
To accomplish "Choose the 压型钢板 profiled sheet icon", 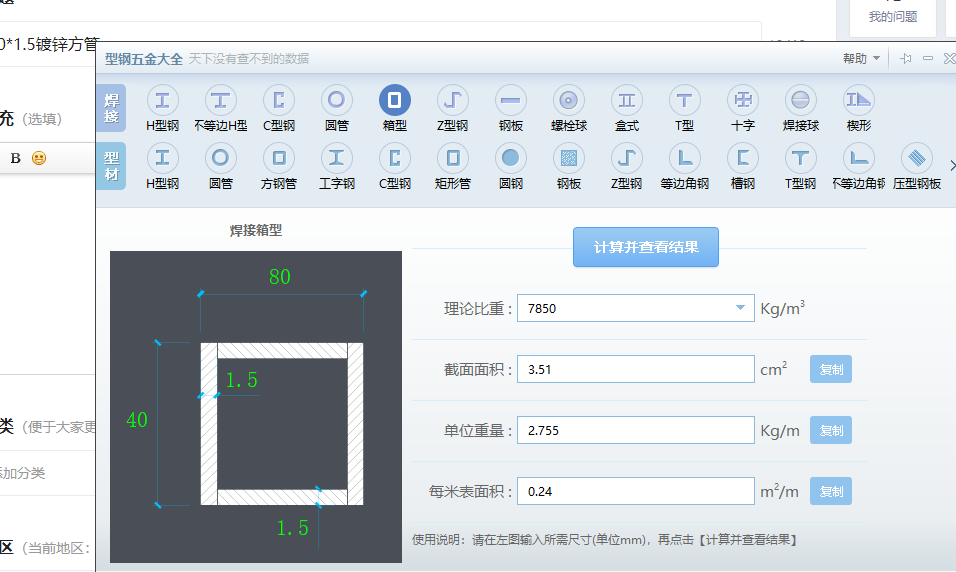I will click(916, 158).
